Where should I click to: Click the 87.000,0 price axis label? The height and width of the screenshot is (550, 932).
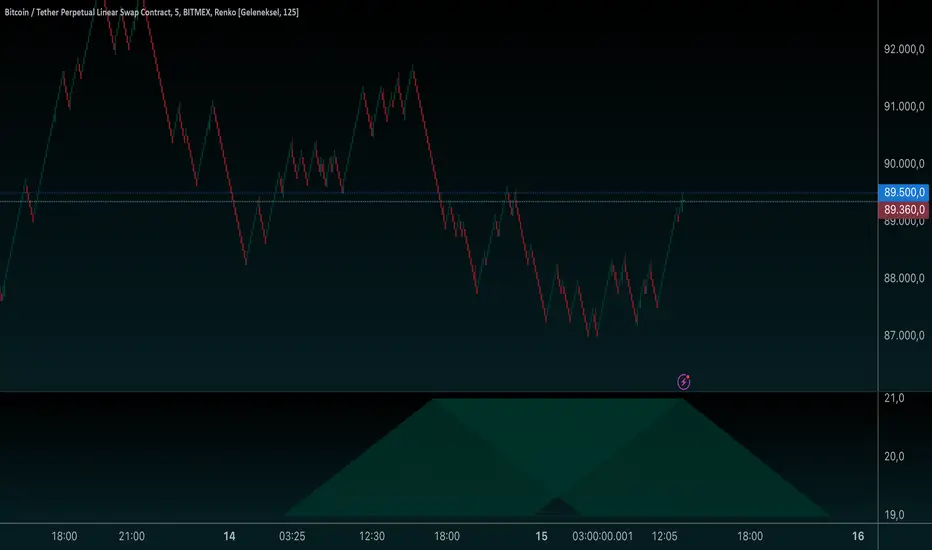(904, 335)
